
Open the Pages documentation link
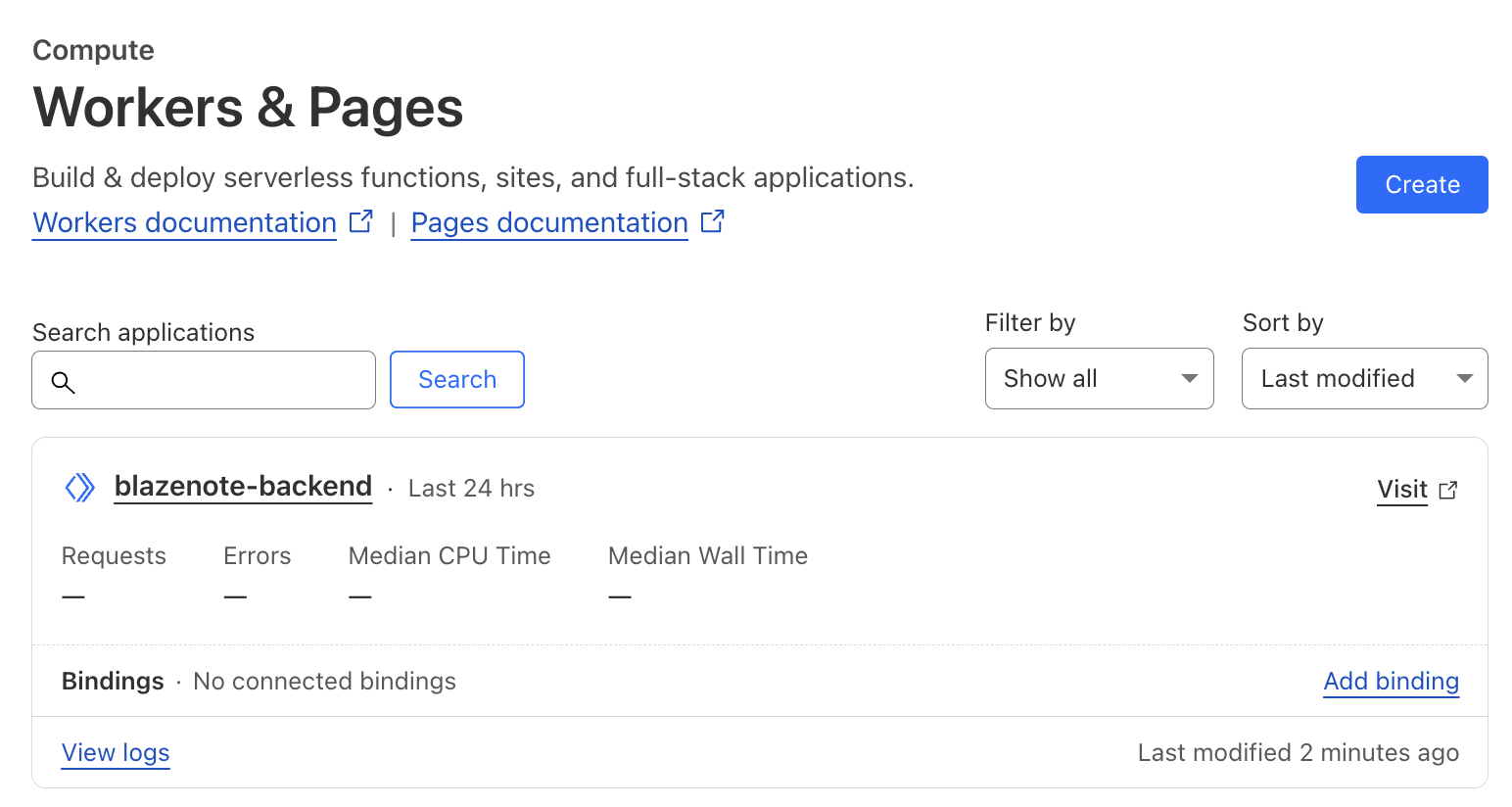tap(549, 222)
